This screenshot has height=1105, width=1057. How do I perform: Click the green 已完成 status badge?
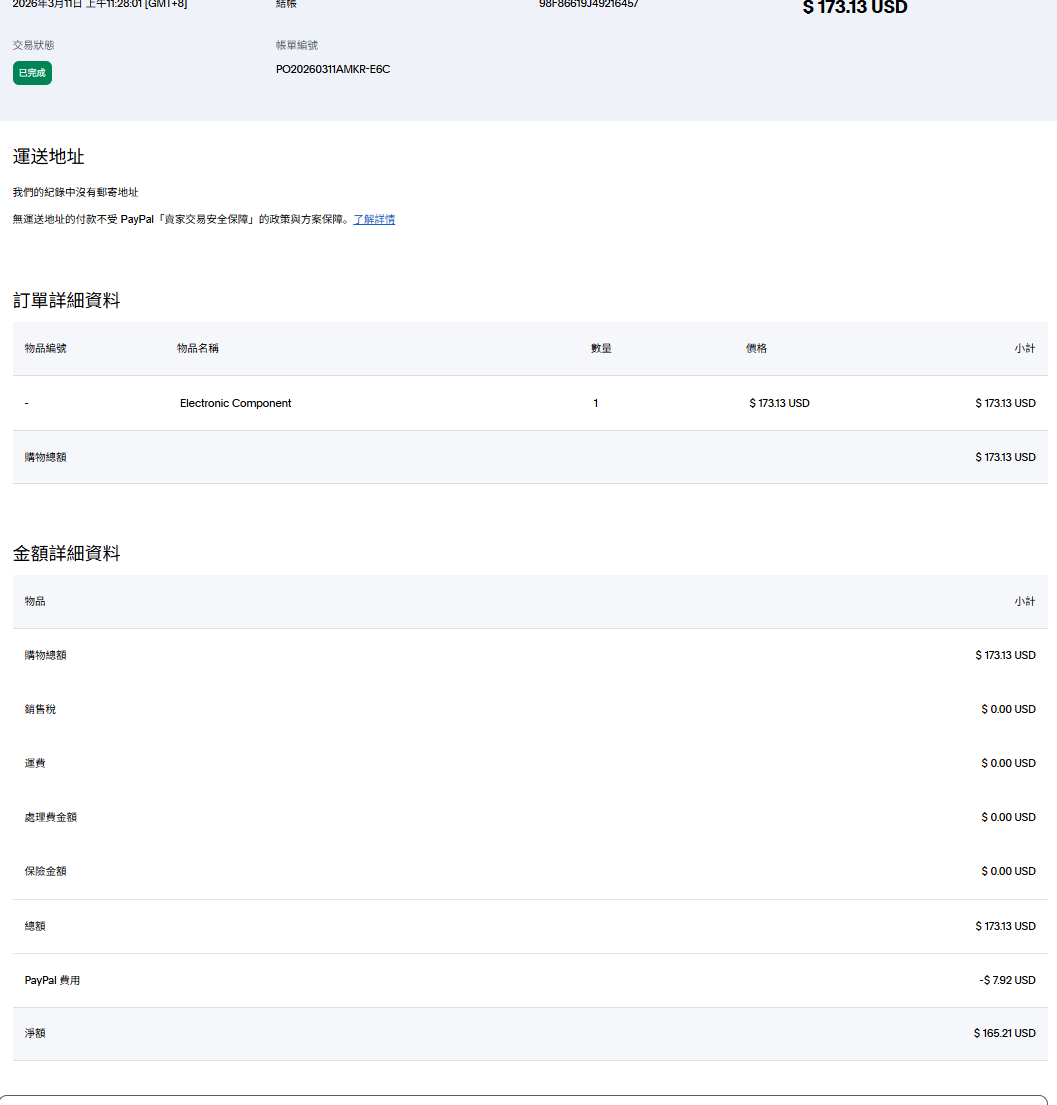click(x=32, y=73)
